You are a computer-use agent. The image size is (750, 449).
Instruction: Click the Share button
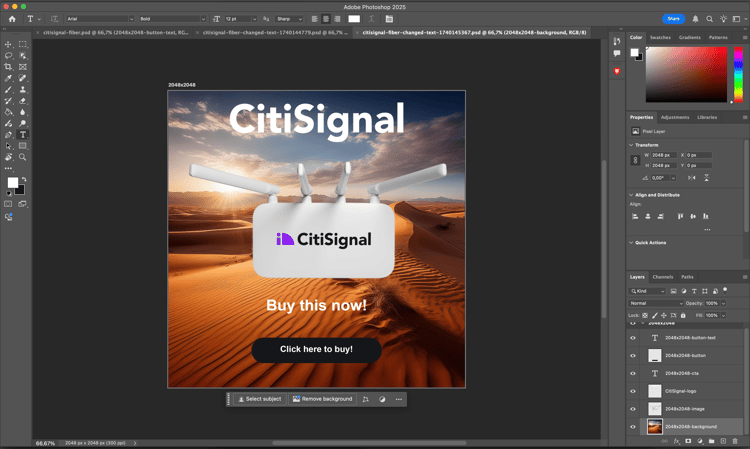coord(673,19)
